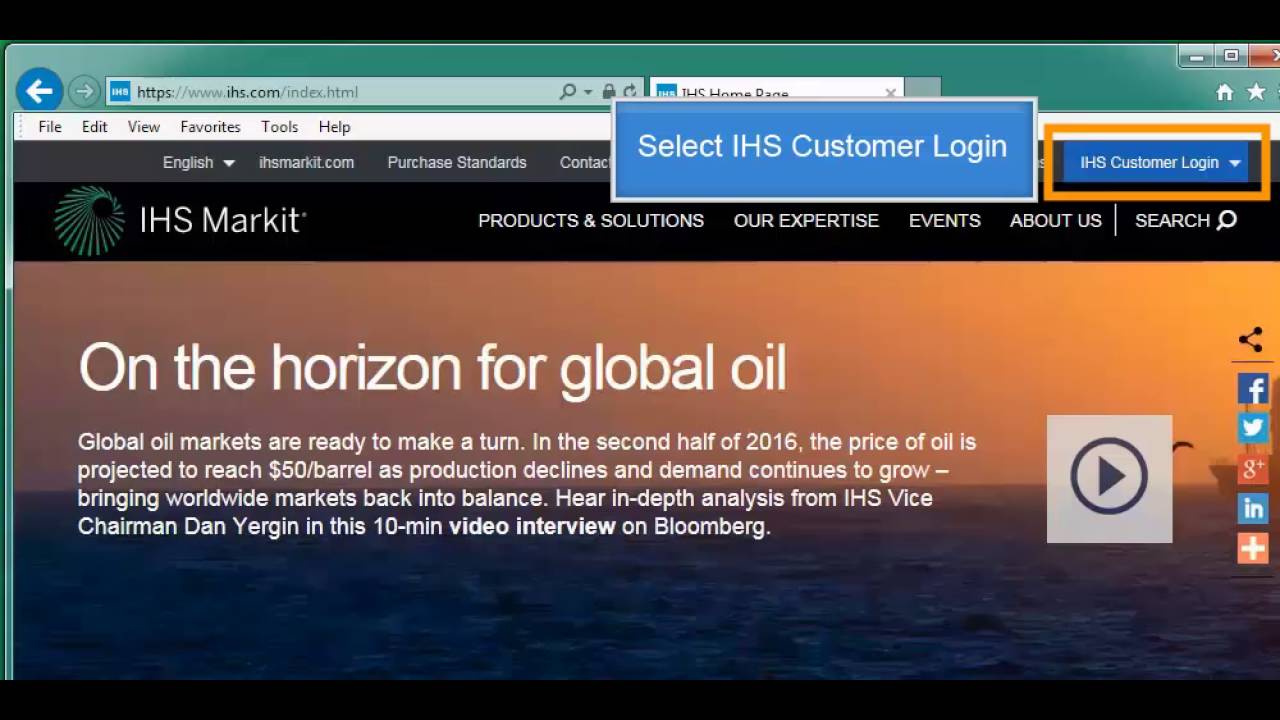Minimize the browser window
The image size is (1280, 720).
1196,56
